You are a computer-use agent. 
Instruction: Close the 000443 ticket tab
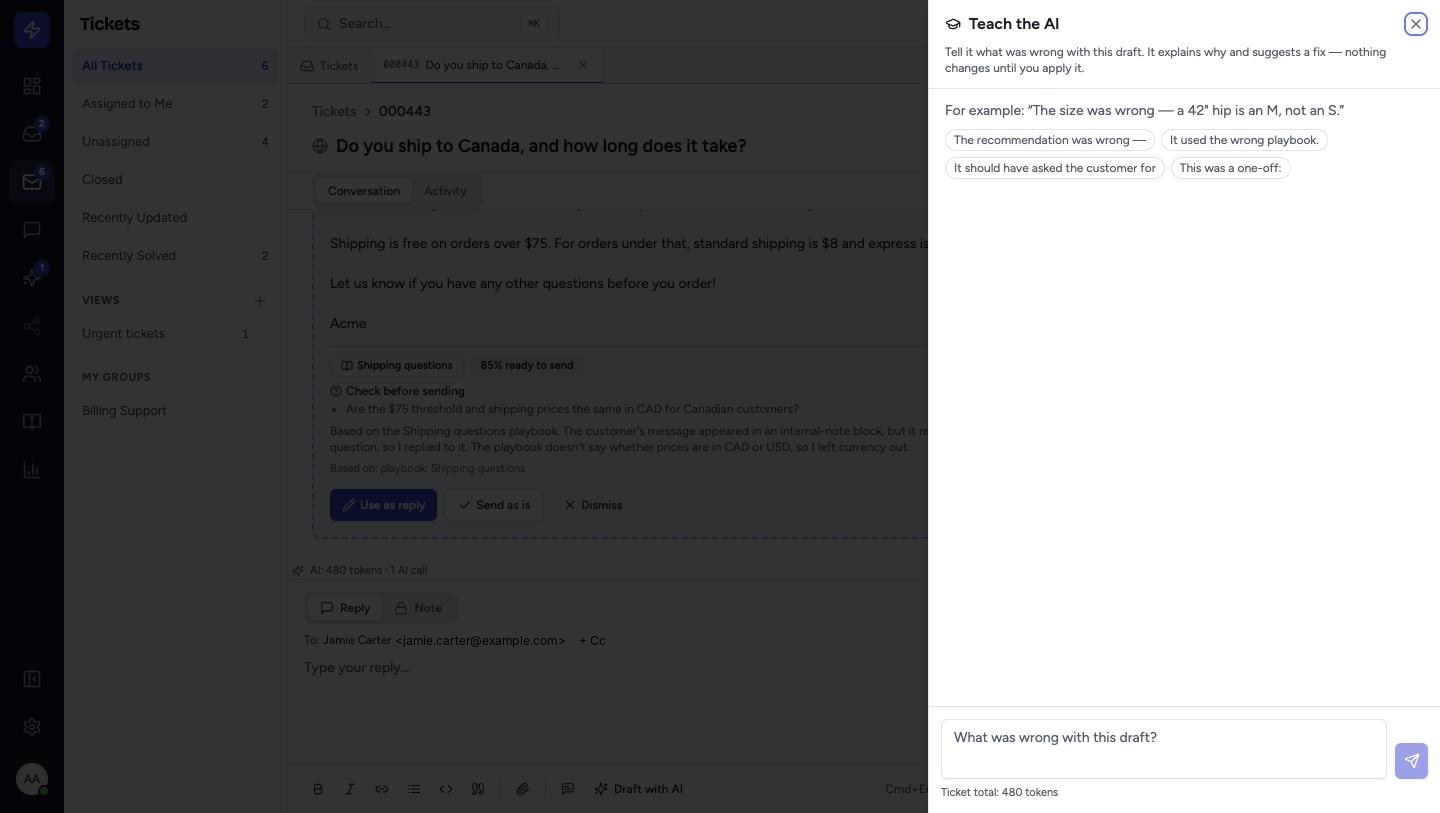583,65
